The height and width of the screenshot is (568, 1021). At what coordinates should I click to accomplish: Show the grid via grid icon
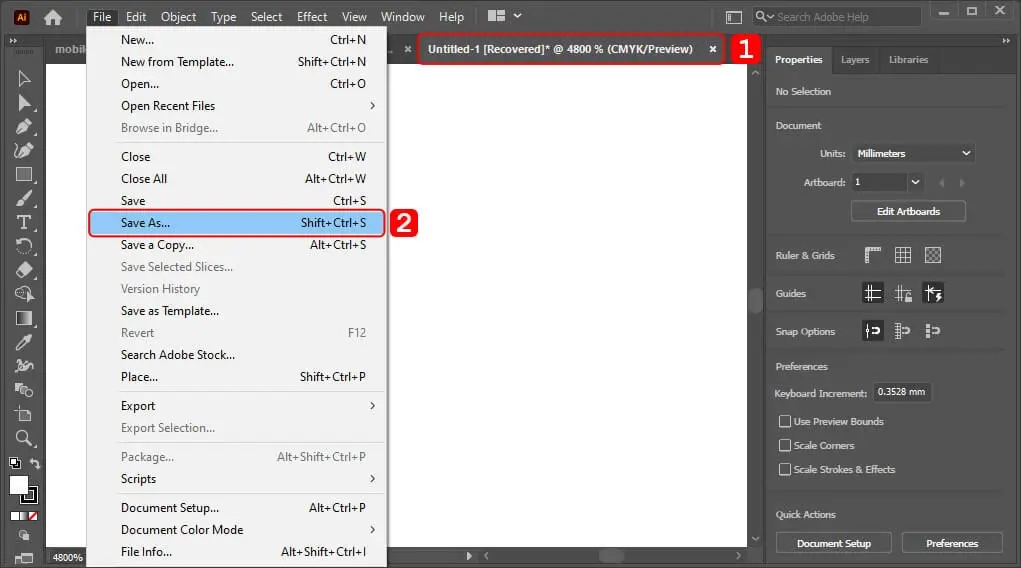pos(903,255)
